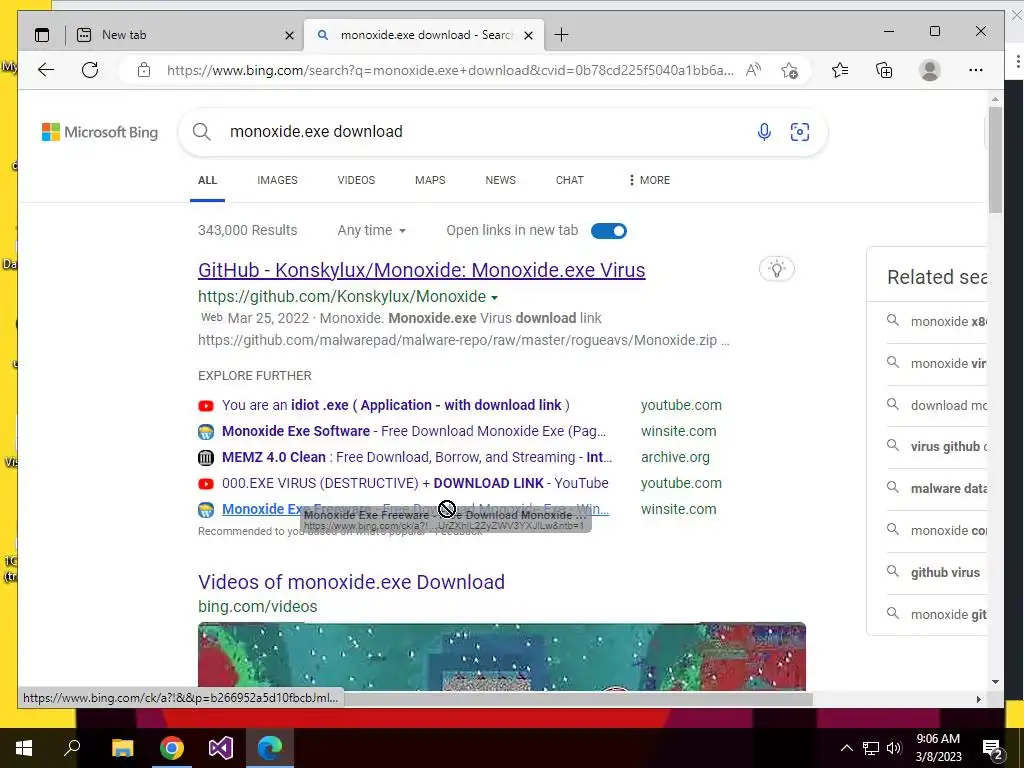Select the ALL results tab

pyautogui.click(x=207, y=180)
